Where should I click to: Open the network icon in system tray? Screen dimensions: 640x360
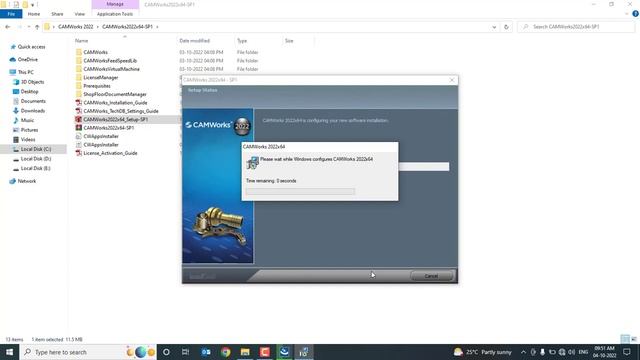(x=562, y=352)
